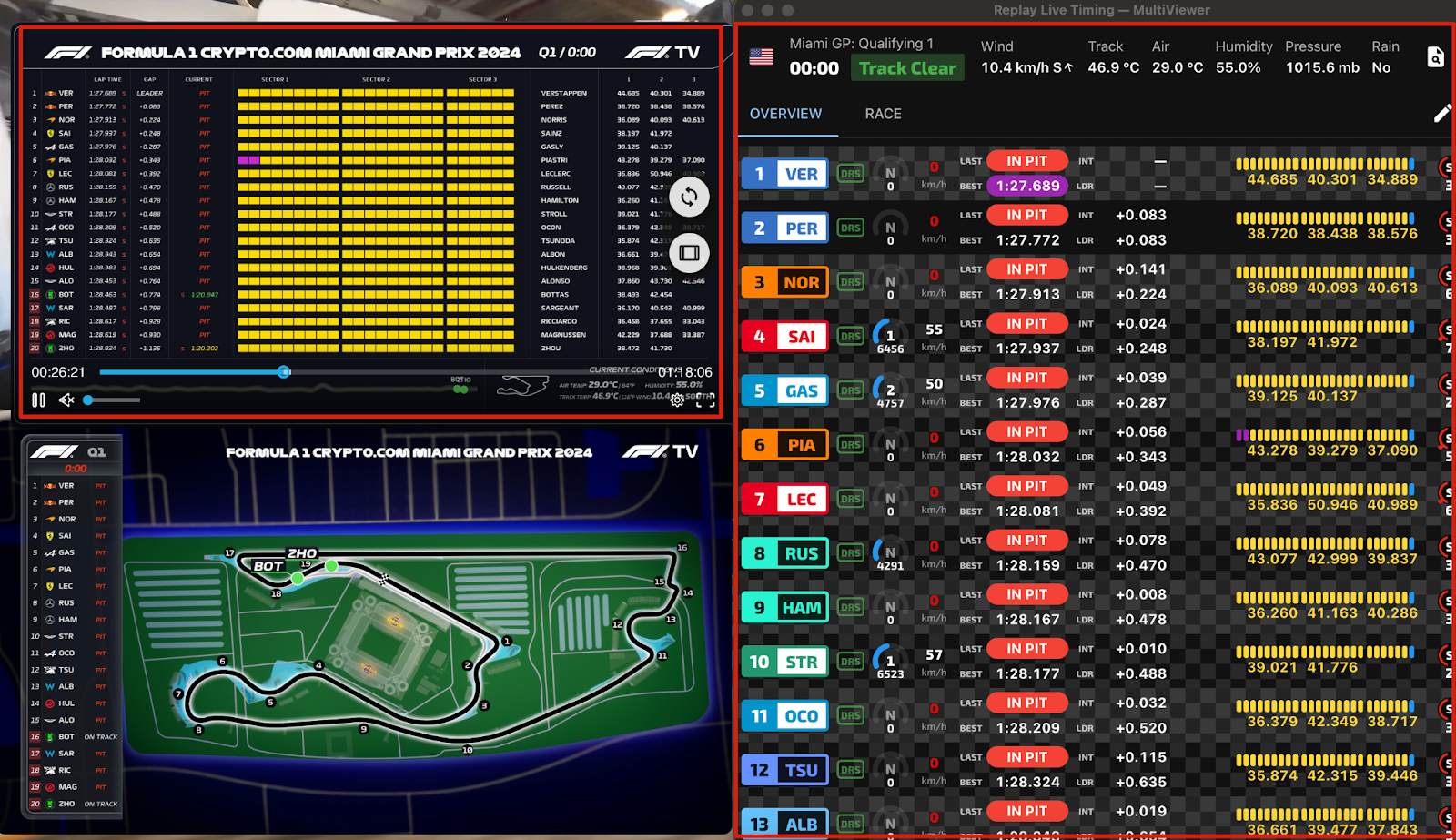Click DRS indicator in STR row
Screen dimensions: 1456x840
(x=851, y=662)
